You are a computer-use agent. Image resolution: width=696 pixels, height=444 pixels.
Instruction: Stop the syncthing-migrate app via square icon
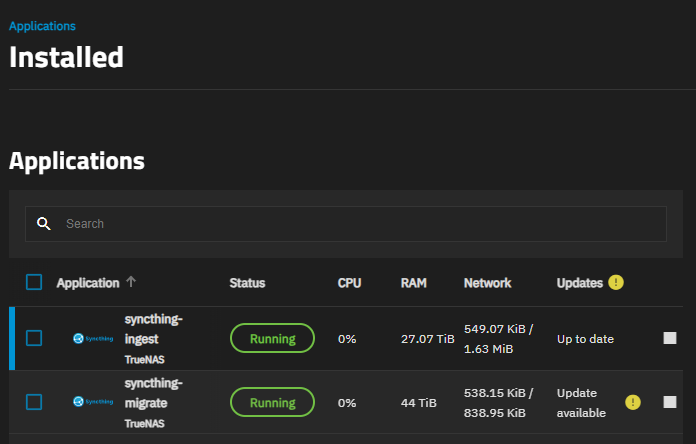click(670, 402)
